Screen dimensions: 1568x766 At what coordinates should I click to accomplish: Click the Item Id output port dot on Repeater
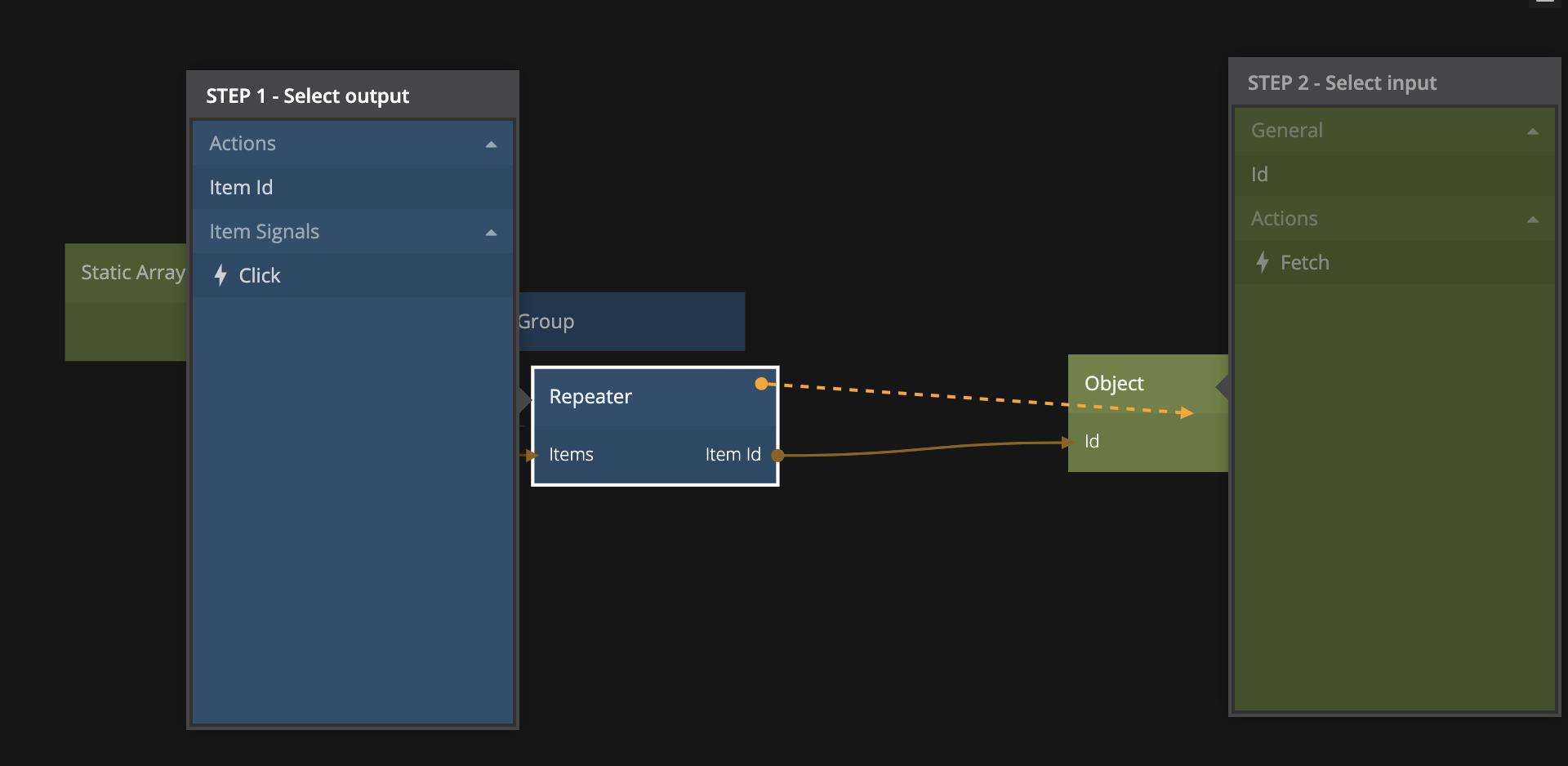pos(777,455)
